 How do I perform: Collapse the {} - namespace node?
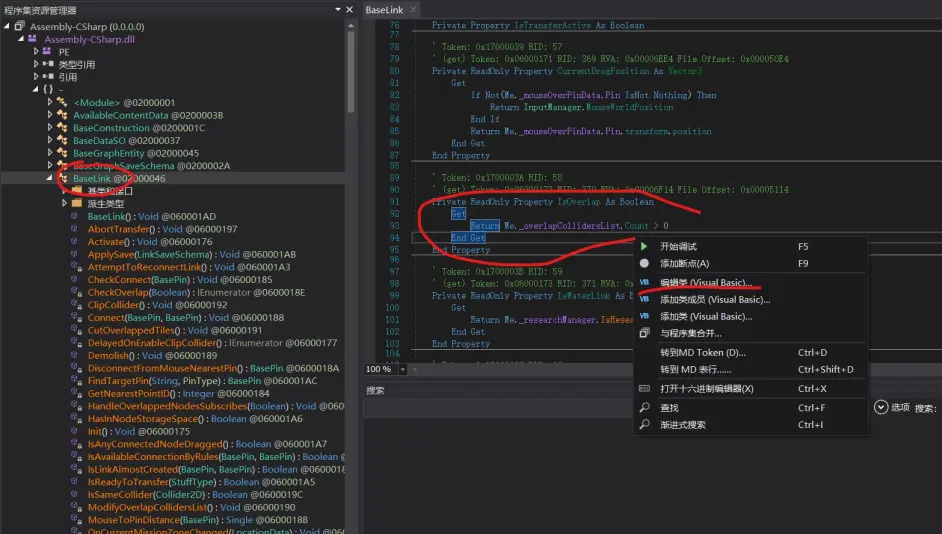click(x=35, y=89)
